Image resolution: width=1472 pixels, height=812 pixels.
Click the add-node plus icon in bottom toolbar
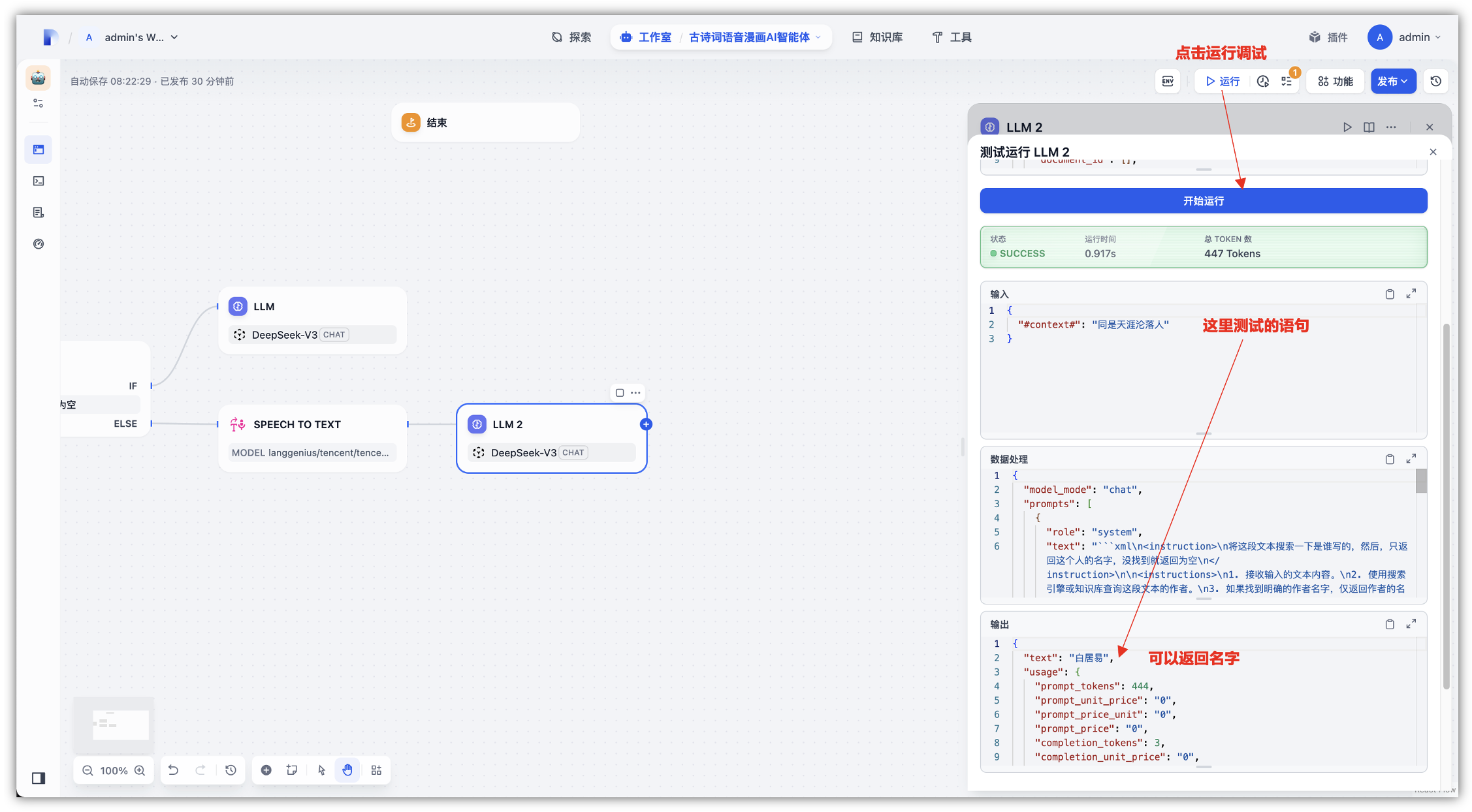(x=266, y=770)
